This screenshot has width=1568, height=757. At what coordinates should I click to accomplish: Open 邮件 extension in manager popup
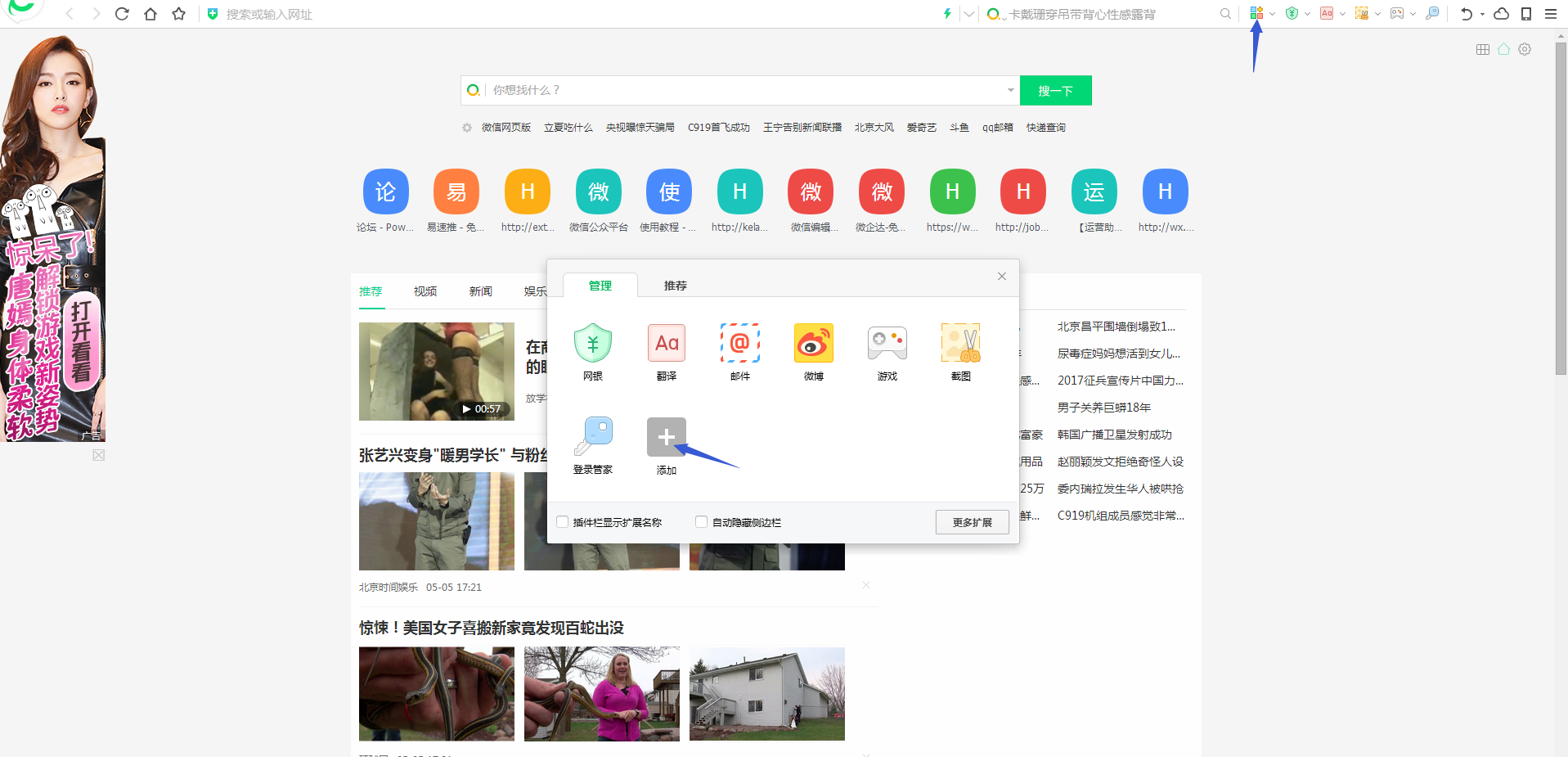coord(740,352)
